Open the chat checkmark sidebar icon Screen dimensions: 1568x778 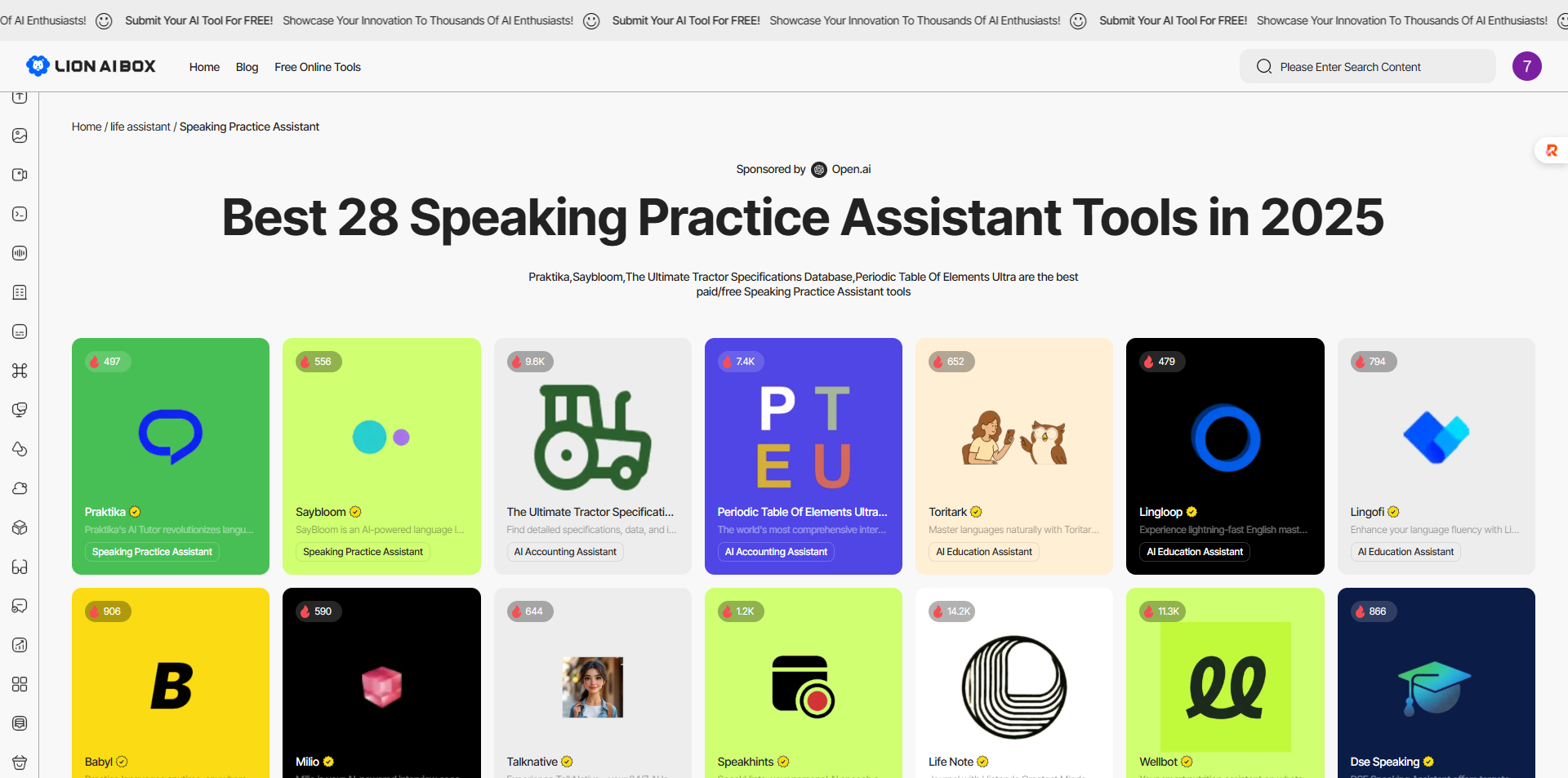coord(20,606)
